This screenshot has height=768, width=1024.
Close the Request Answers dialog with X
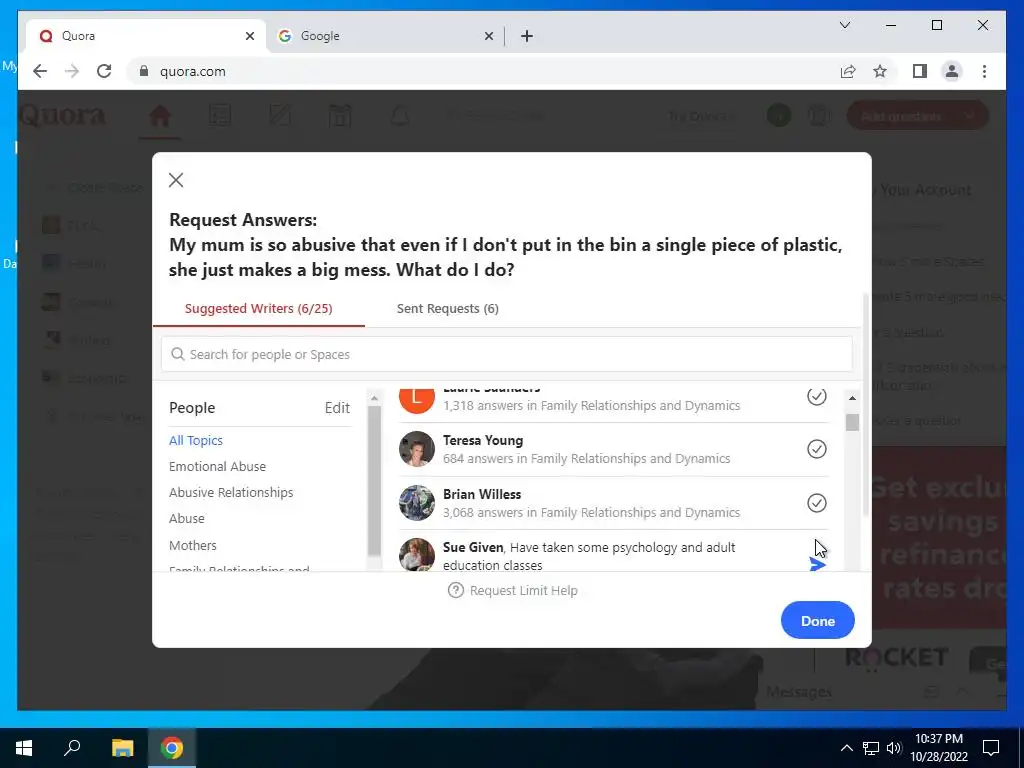[x=176, y=180]
